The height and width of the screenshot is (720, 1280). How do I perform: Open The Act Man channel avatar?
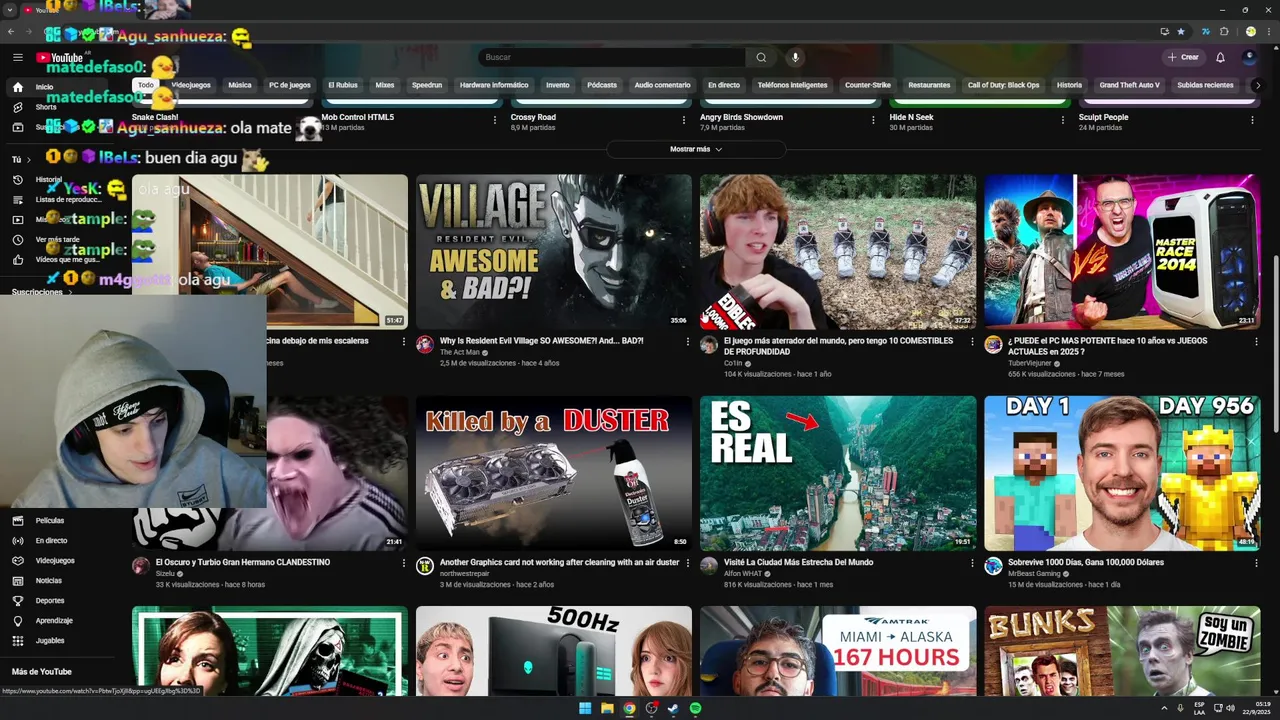(x=425, y=344)
